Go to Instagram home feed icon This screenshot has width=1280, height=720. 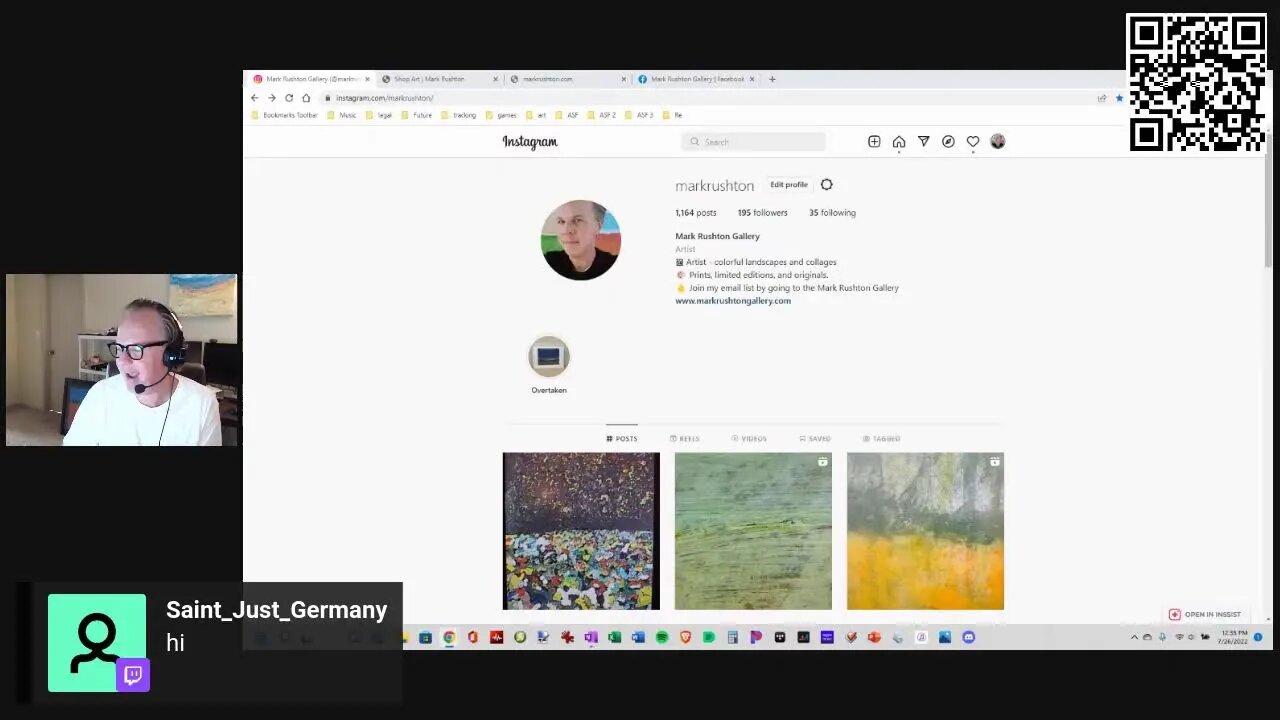click(x=899, y=142)
